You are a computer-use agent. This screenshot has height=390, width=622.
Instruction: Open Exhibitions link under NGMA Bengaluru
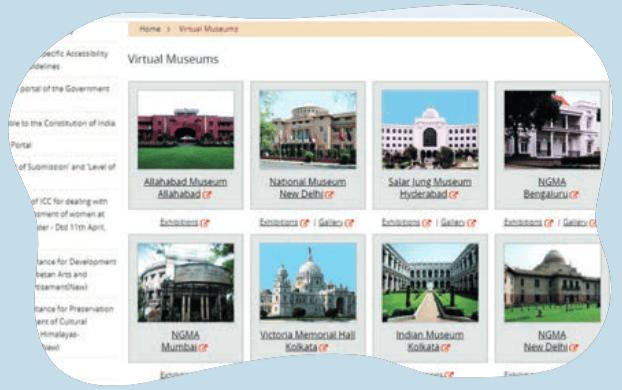point(523,223)
